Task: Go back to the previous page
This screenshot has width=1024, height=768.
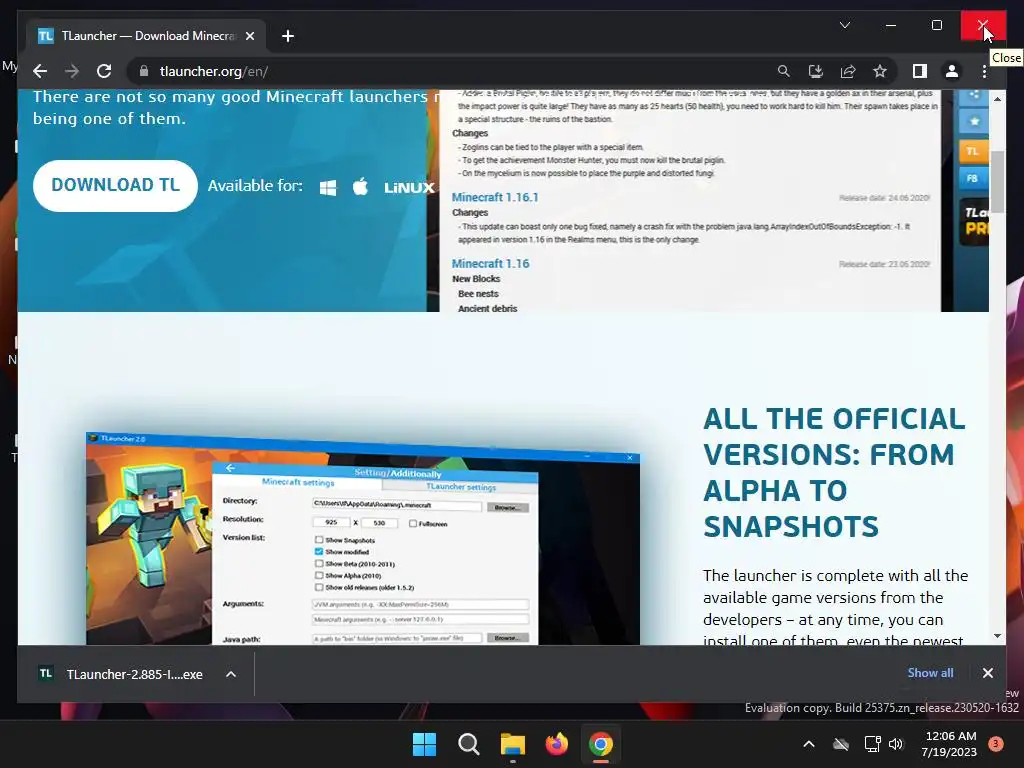Action: (x=40, y=71)
